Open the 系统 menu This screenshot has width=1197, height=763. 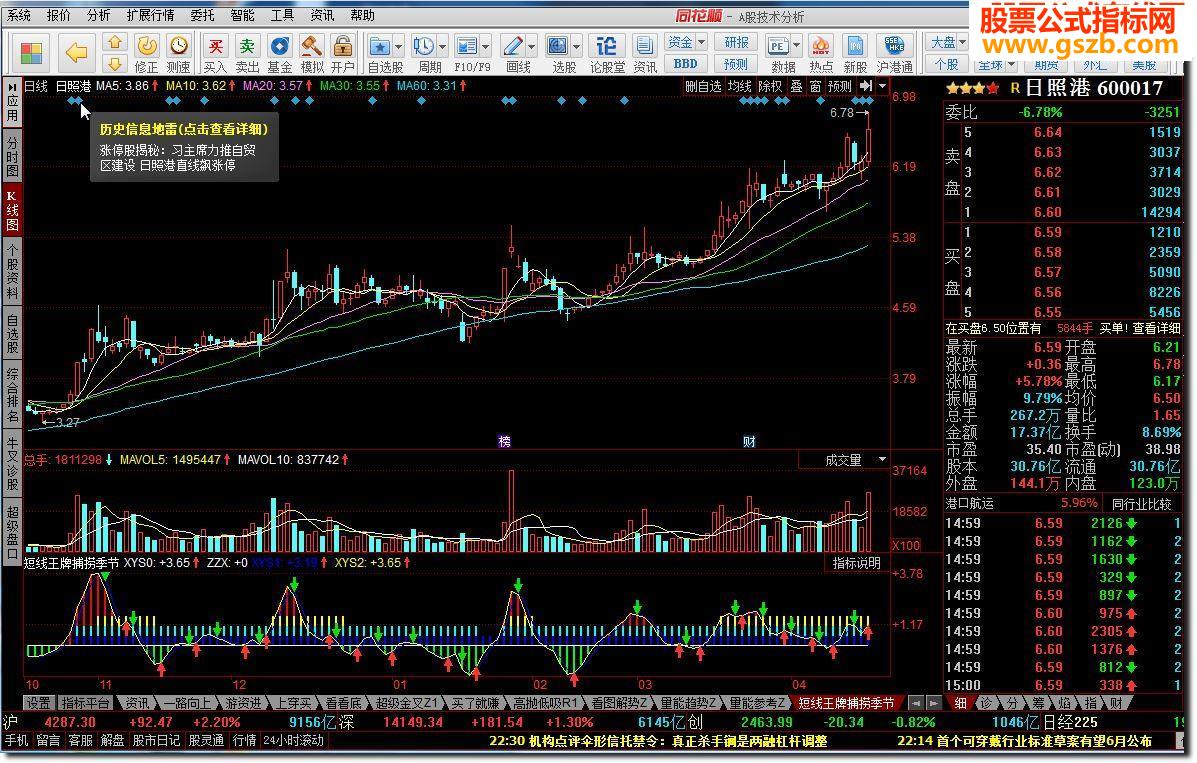(x=19, y=15)
